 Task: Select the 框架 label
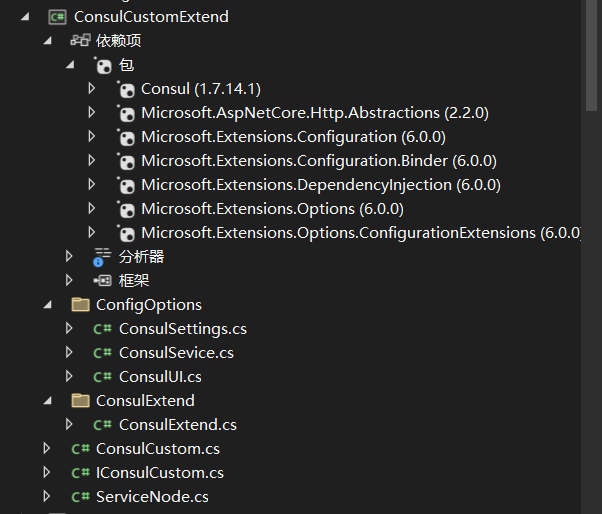(134, 281)
